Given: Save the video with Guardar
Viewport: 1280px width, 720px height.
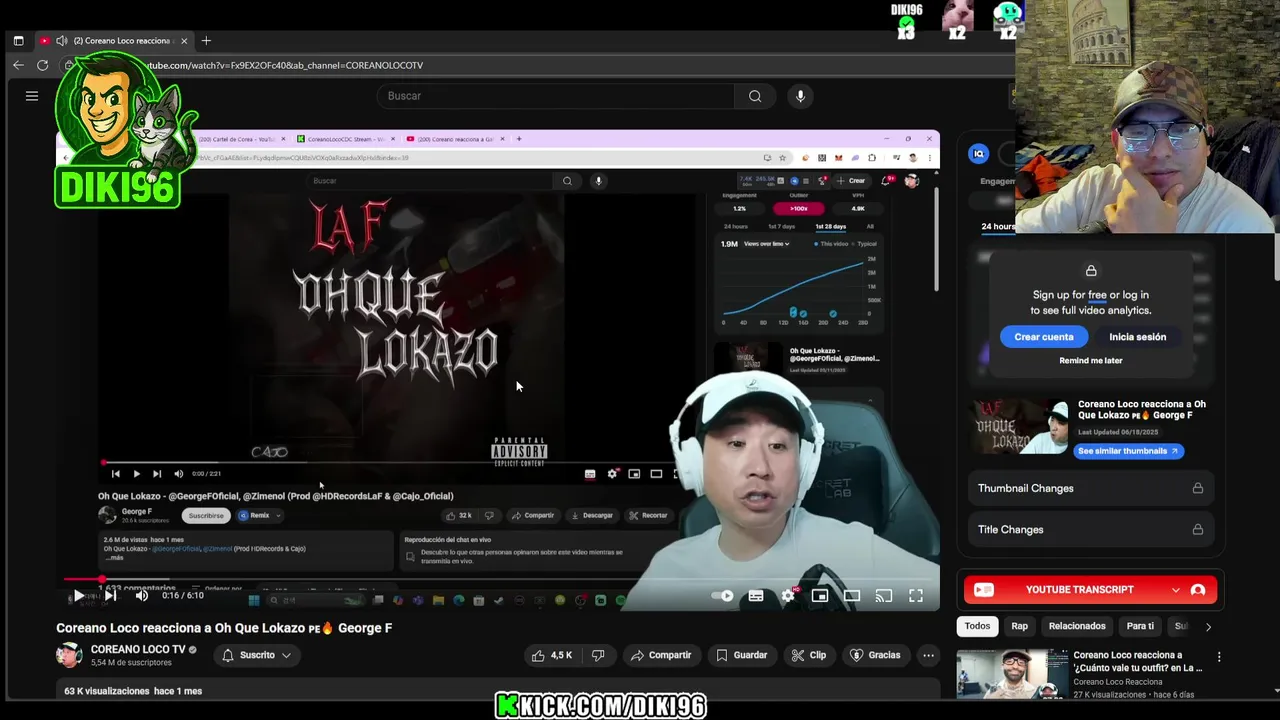Looking at the screenshot, I should [741, 655].
